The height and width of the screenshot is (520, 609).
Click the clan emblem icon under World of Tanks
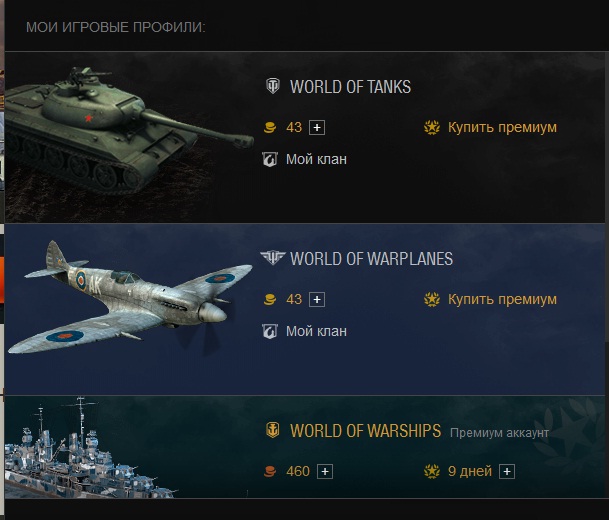pyautogui.click(x=270, y=159)
